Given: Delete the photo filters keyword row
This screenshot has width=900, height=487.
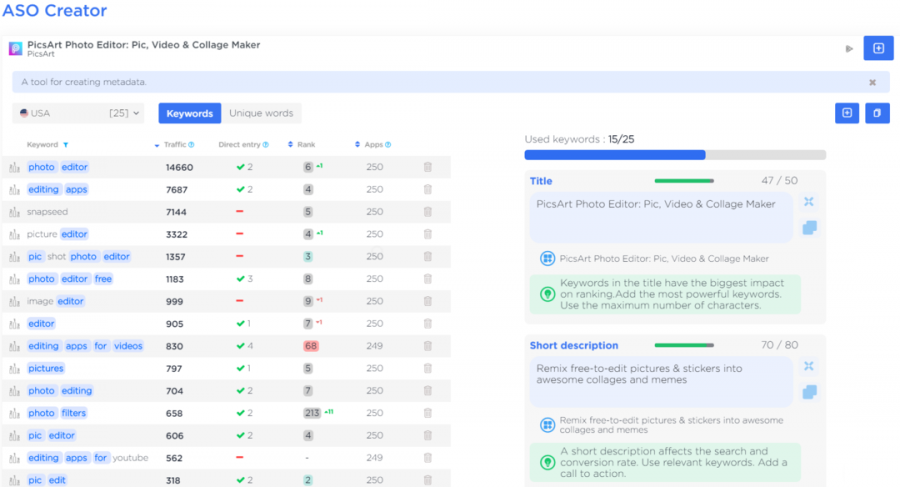Looking at the screenshot, I should point(428,413).
